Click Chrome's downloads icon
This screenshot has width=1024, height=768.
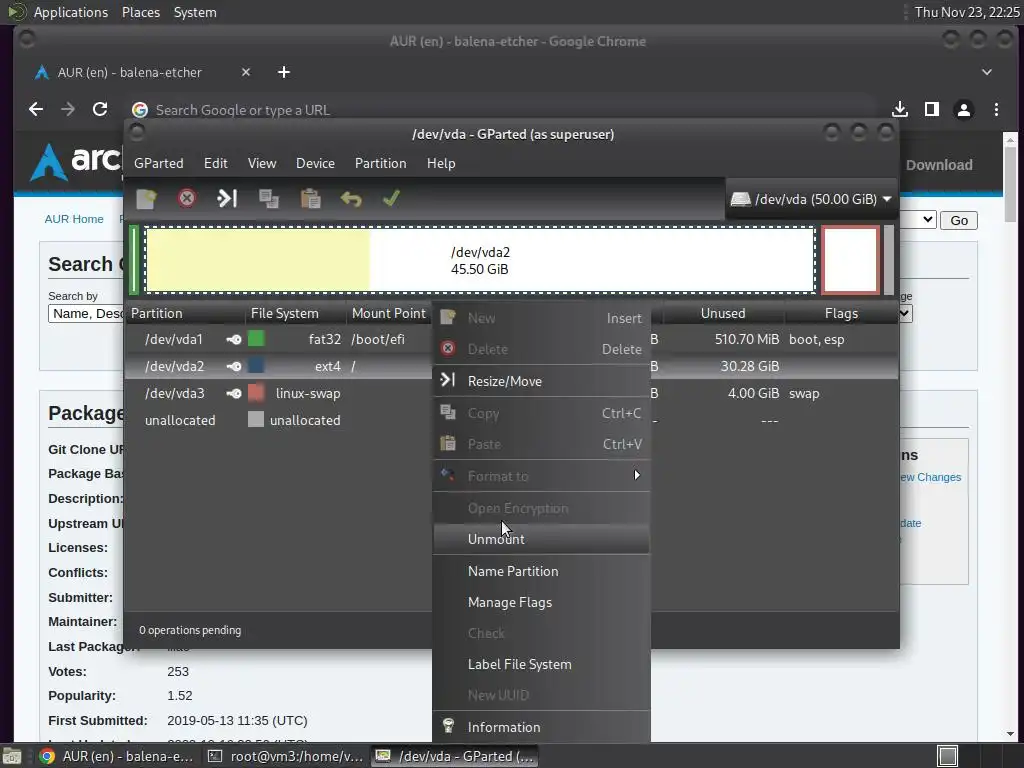click(x=900, y=110)
